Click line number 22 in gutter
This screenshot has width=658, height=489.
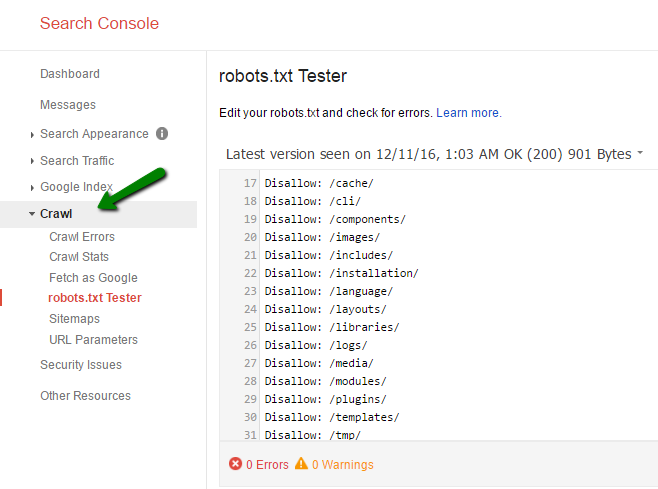click(x=250, y=273)
